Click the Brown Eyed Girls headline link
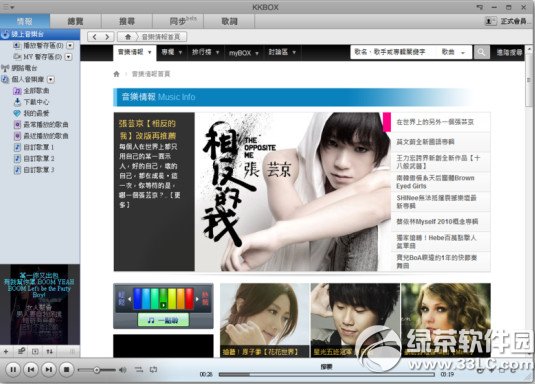The height and width of the screenshot is (384, 535). pyautogui.click(x=435, y=182)
